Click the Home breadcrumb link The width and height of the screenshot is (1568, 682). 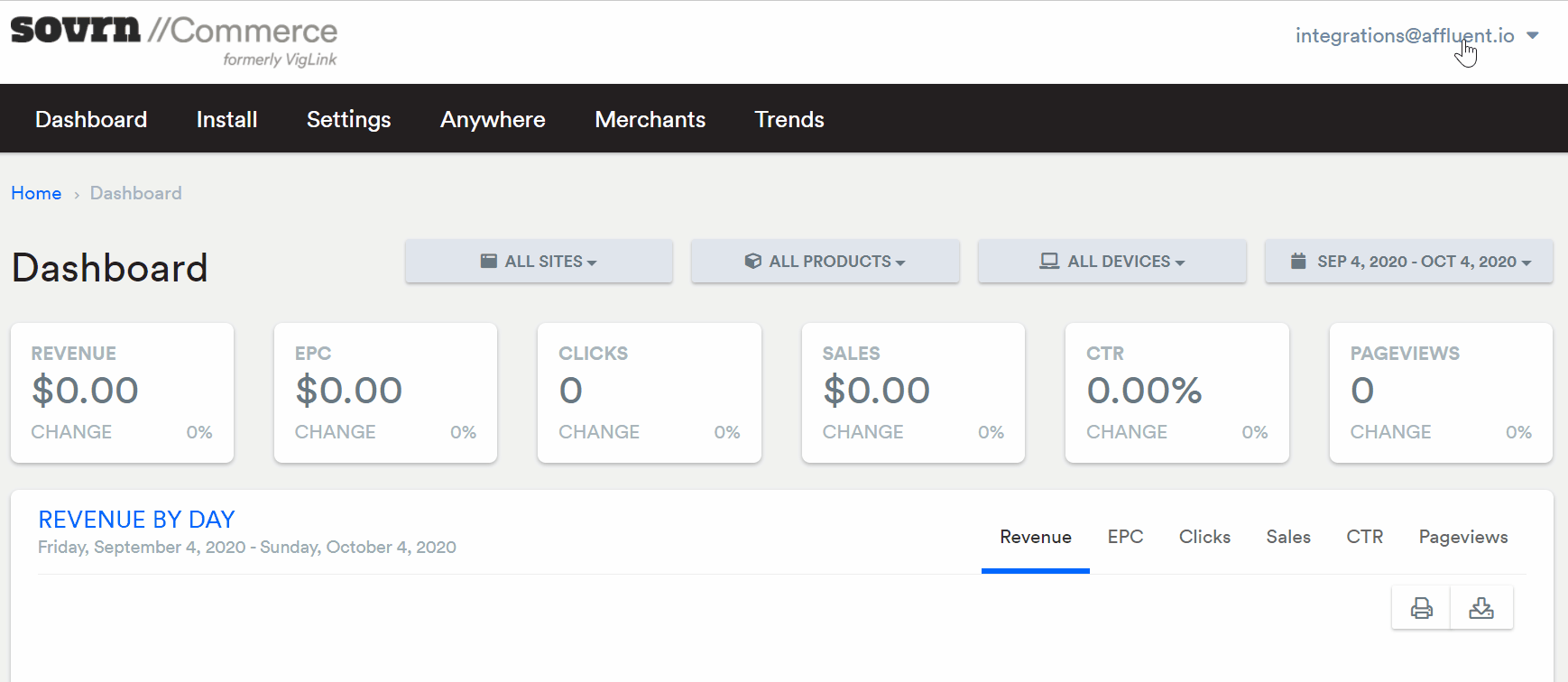[x=36, y=193]
